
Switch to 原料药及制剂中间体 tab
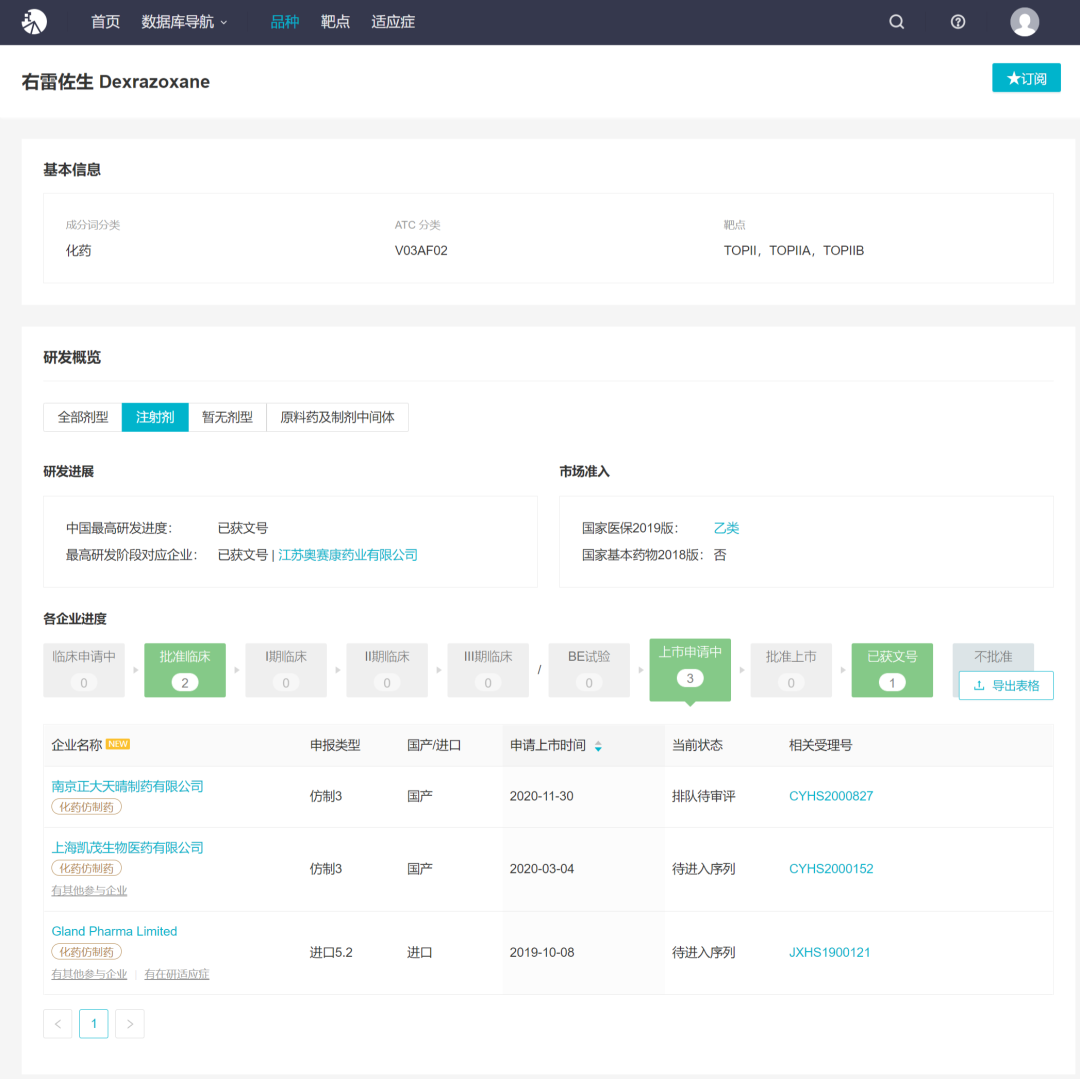coord(337,417)
